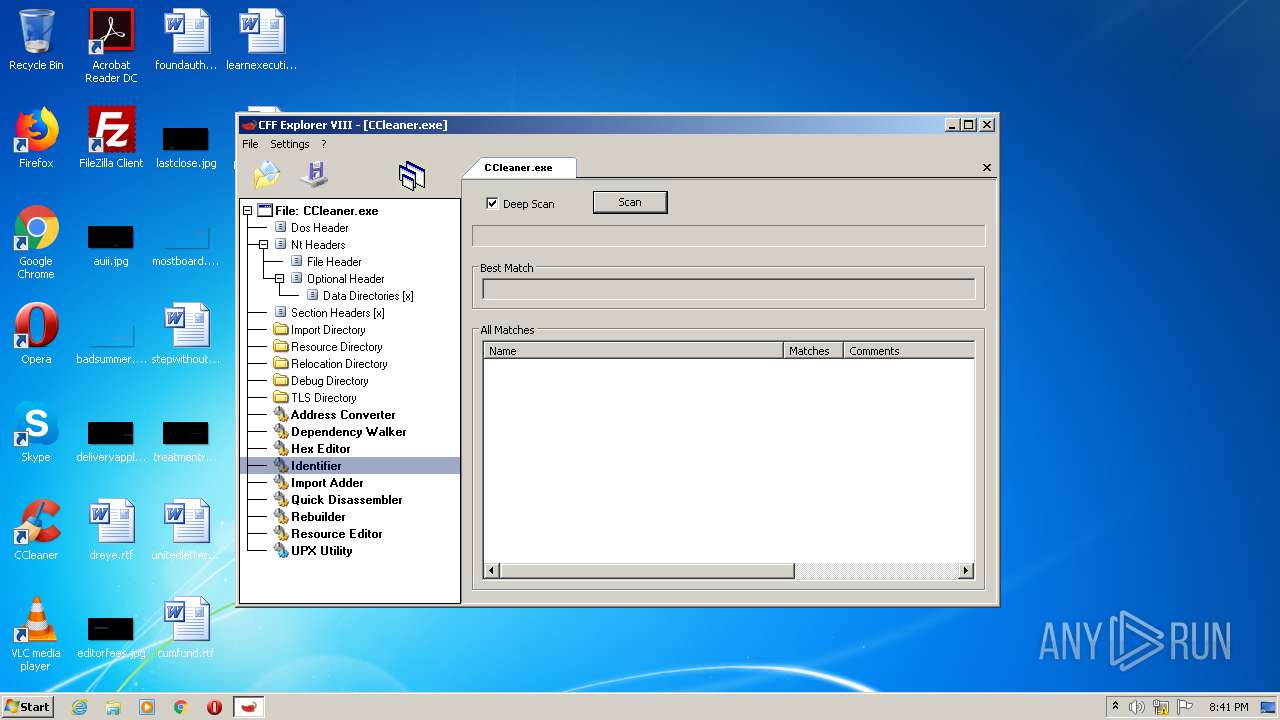1280x720 pixels.
Task: Open Skype desktop shortcut
Action: (36, 432)
